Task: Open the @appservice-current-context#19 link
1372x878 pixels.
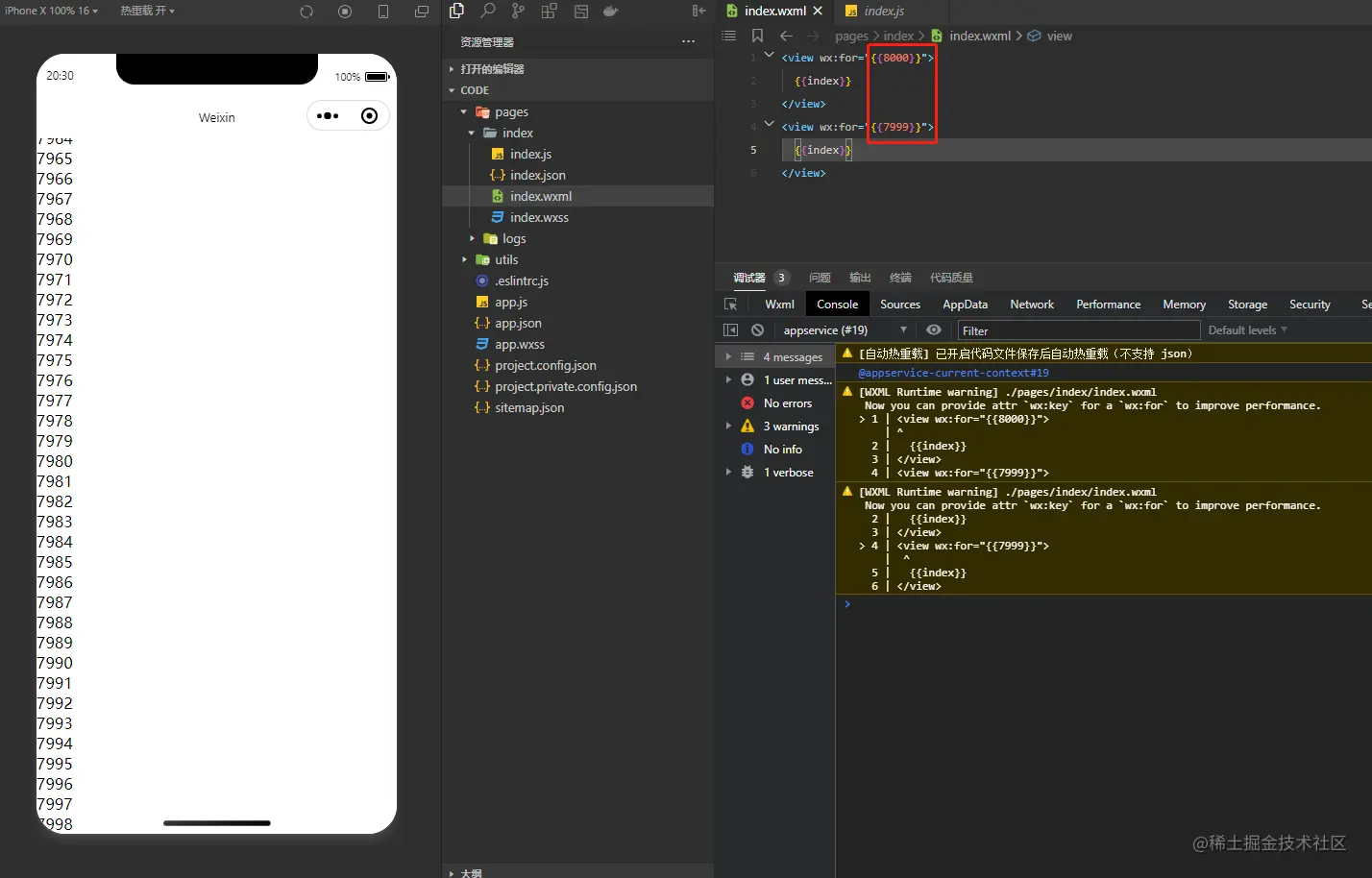Action: pyautogui.click(x=953, y=373)
